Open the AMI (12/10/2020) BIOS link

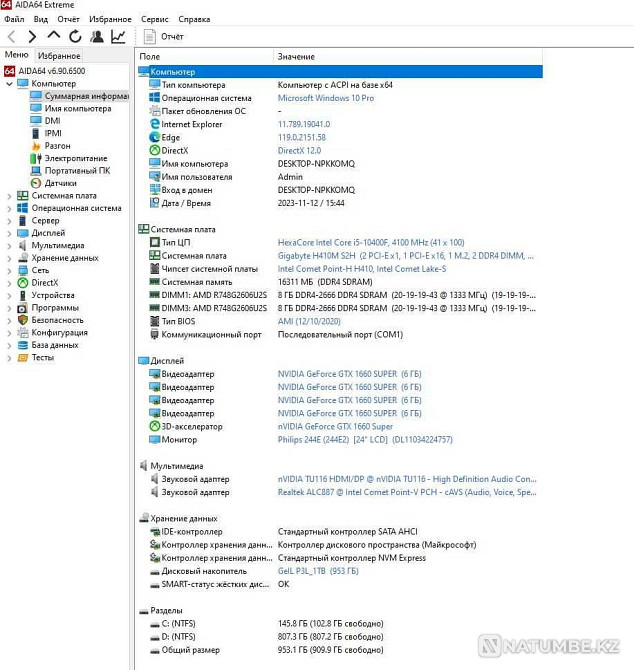tap(309, 321)
